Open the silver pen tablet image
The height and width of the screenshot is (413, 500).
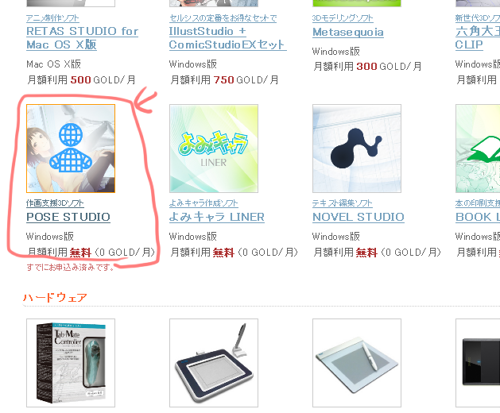(357, 363)
